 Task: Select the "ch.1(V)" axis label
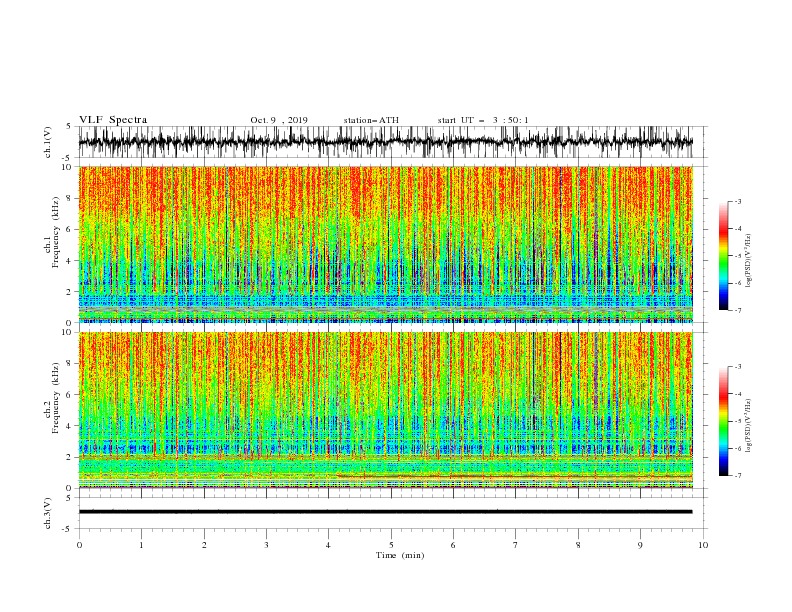(48, 142)
